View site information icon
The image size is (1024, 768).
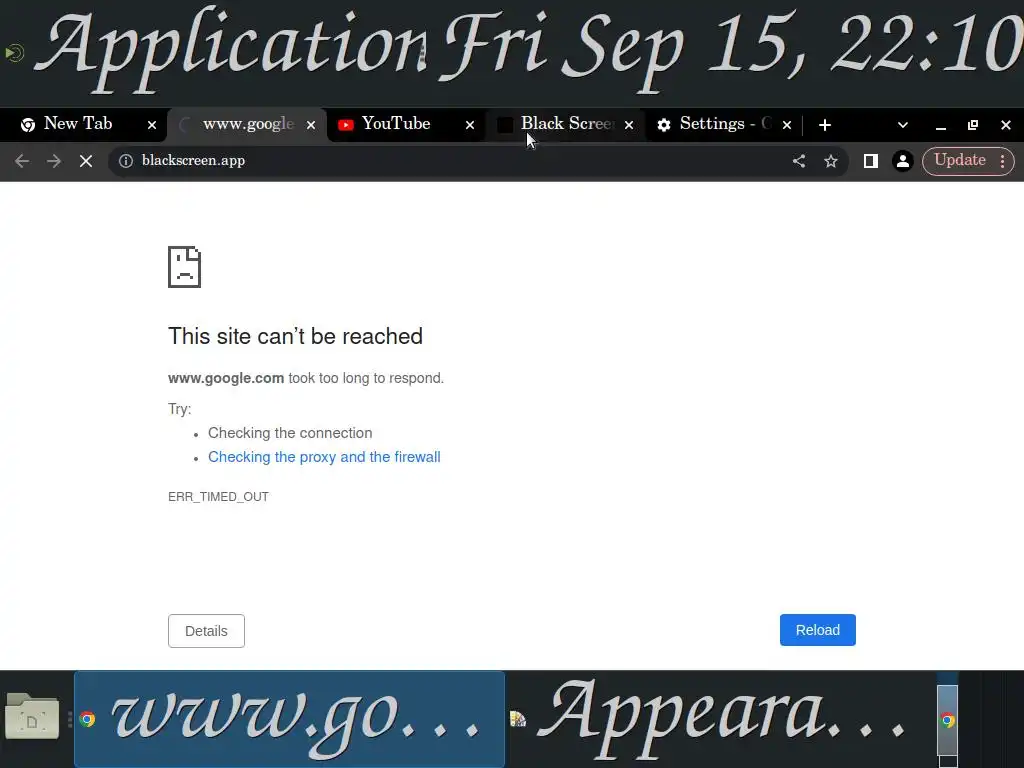tap(125, 161)
